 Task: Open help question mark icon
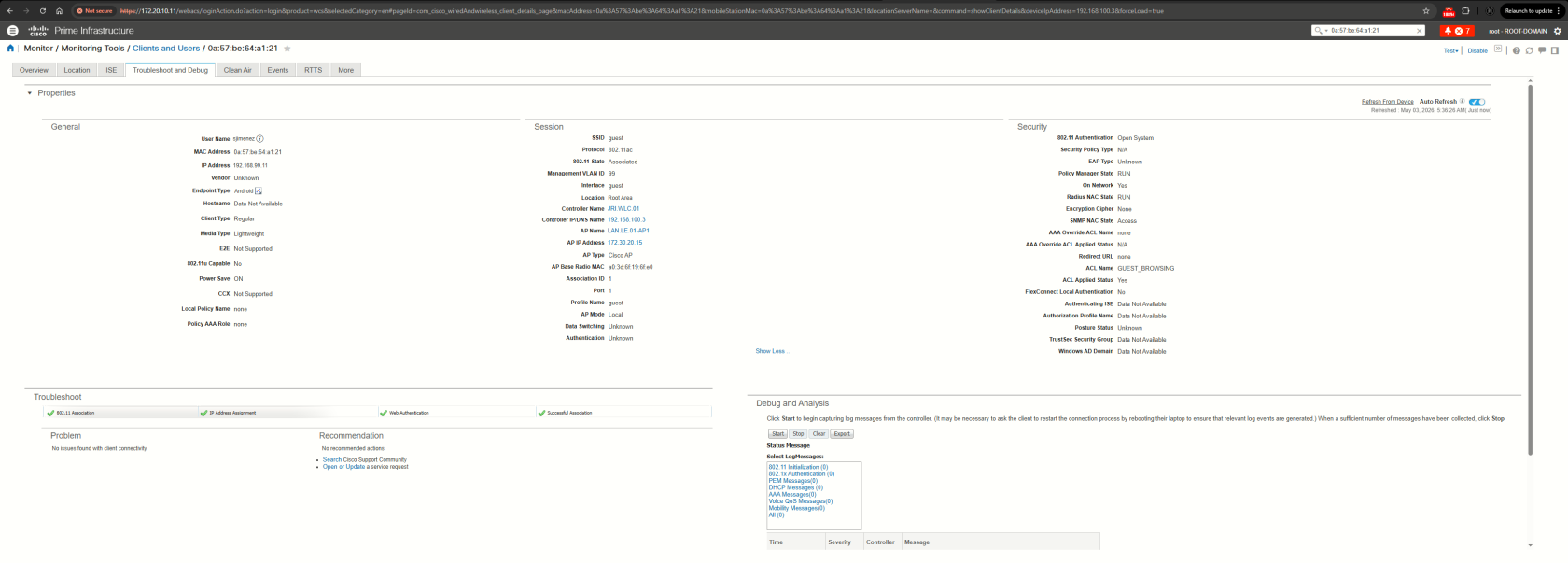click(x=1517, y=50)
